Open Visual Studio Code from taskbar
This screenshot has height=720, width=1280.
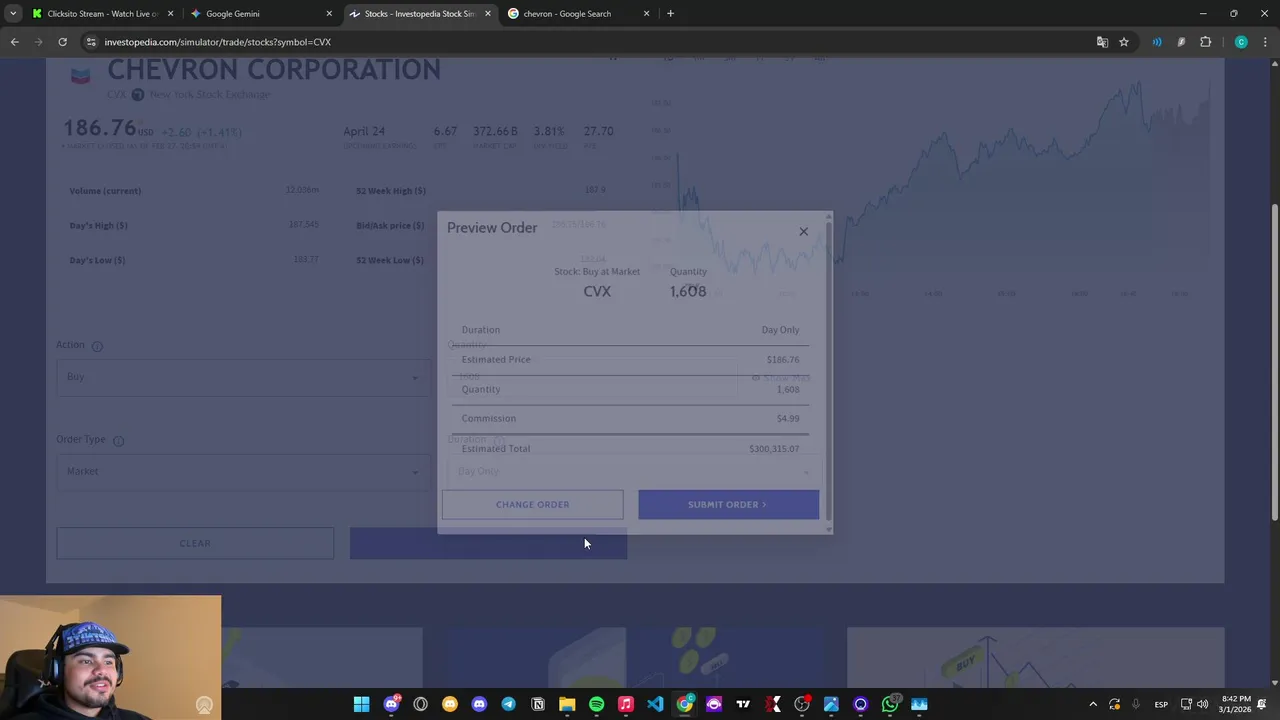coord(655,705)
